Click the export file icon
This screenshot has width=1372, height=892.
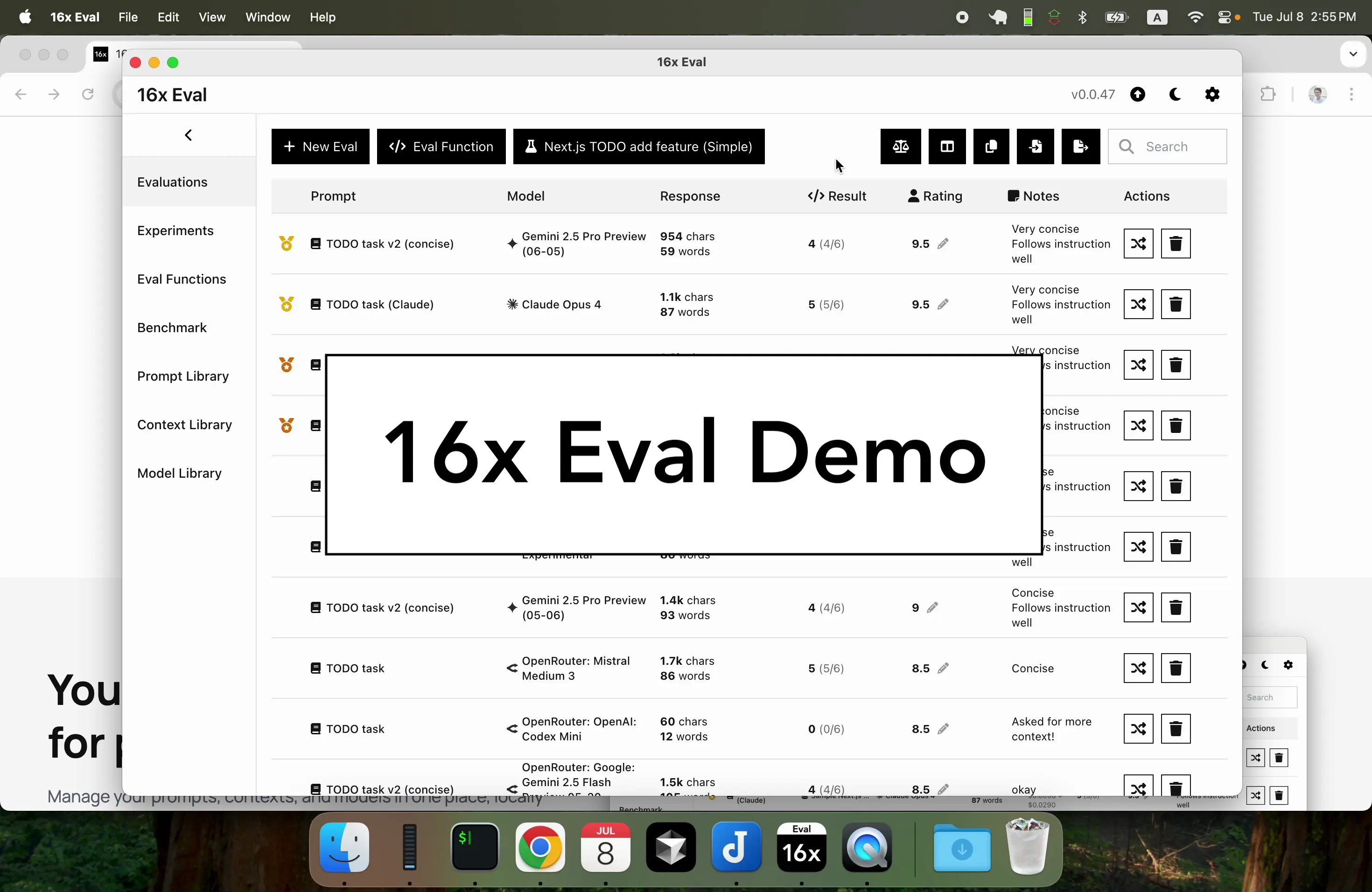1081,147
